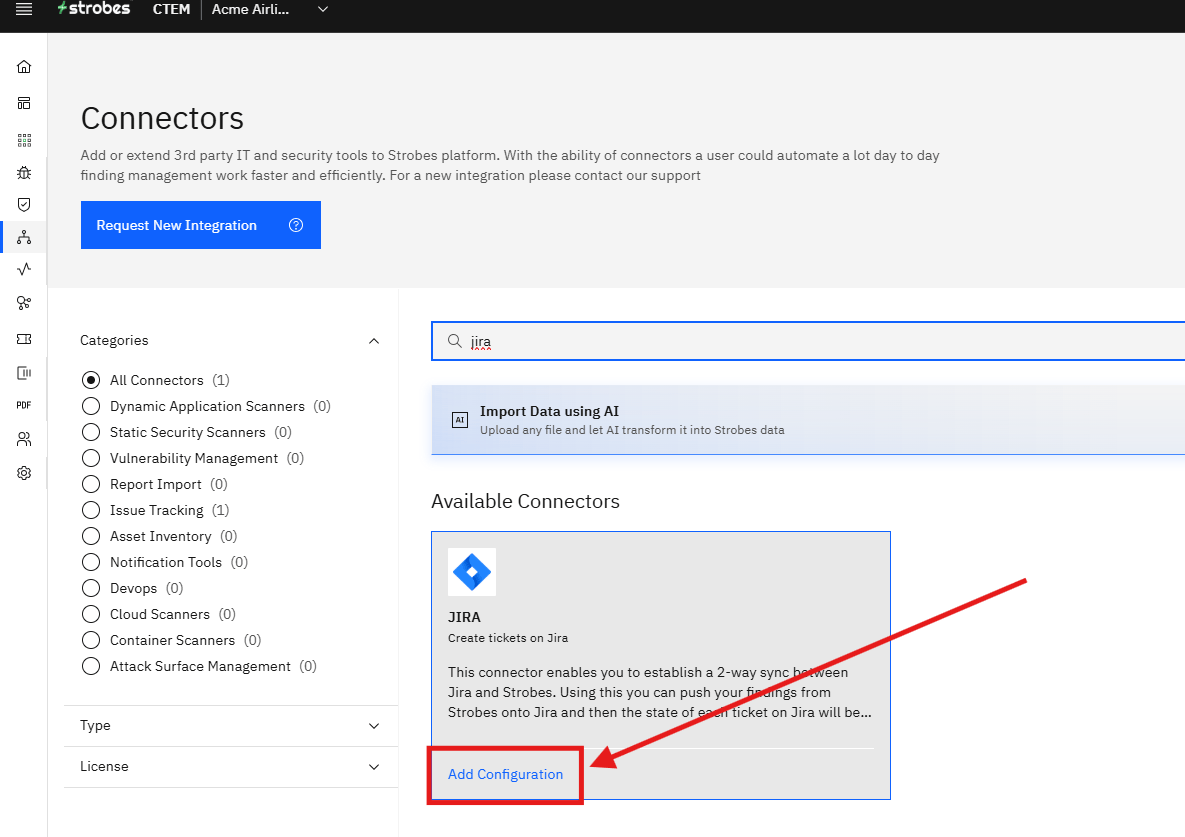Select Container Scanners category
Viewport: 1185px width, 837px height.
pos(91,641)
